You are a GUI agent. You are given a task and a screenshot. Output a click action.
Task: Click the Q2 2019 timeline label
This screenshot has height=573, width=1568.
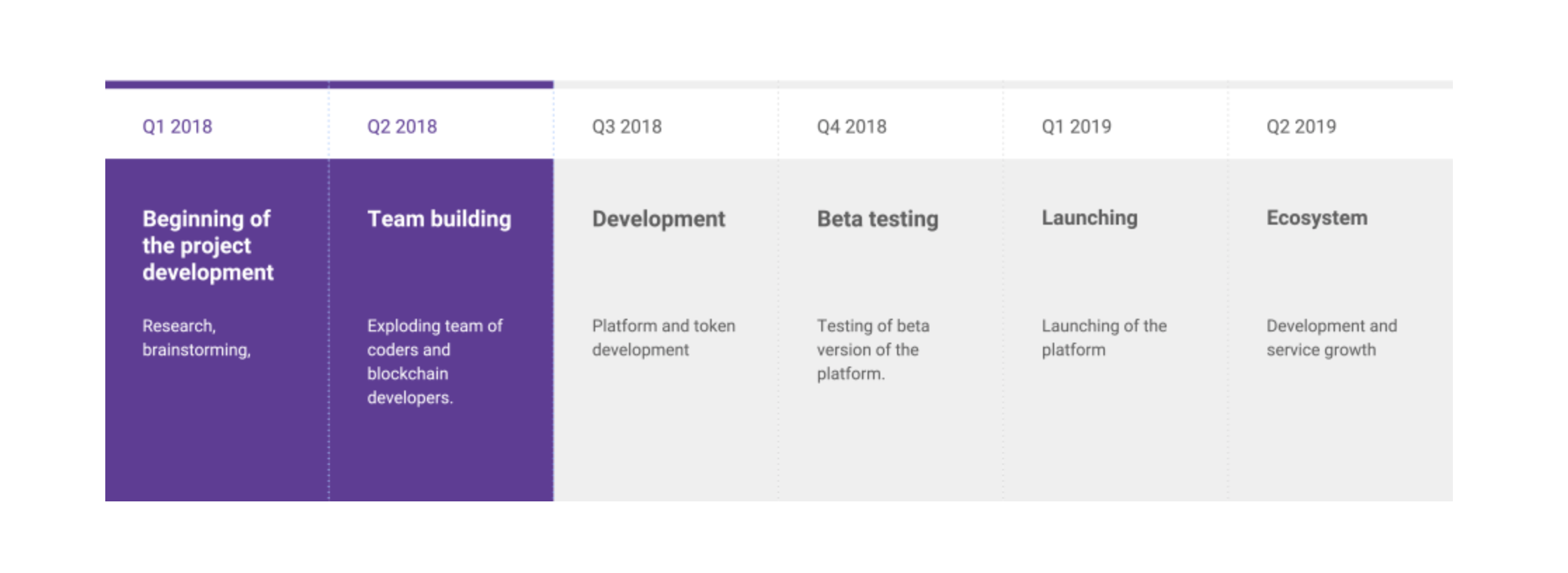point(1301,126)
